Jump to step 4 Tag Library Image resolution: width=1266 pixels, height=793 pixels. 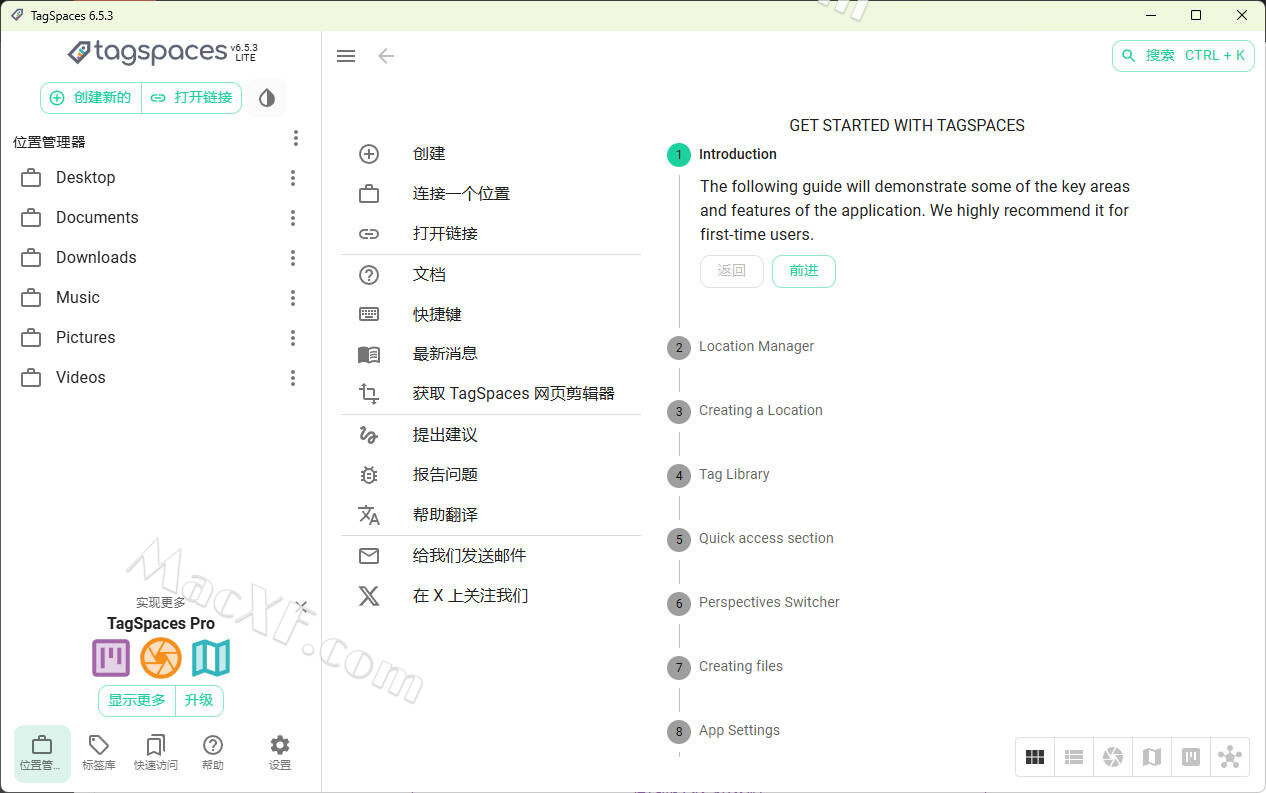(719, 475)
